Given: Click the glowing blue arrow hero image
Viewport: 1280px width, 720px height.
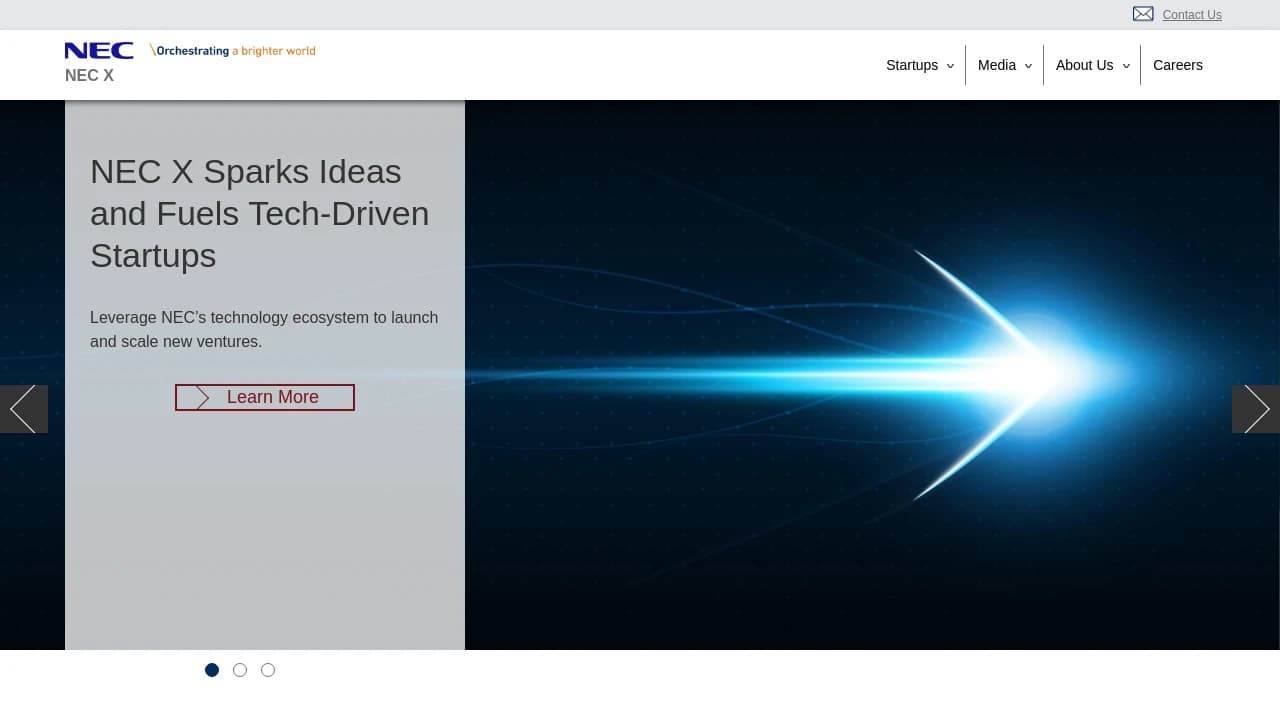Looking at the screenshot, I should click(x=870, y=375).
